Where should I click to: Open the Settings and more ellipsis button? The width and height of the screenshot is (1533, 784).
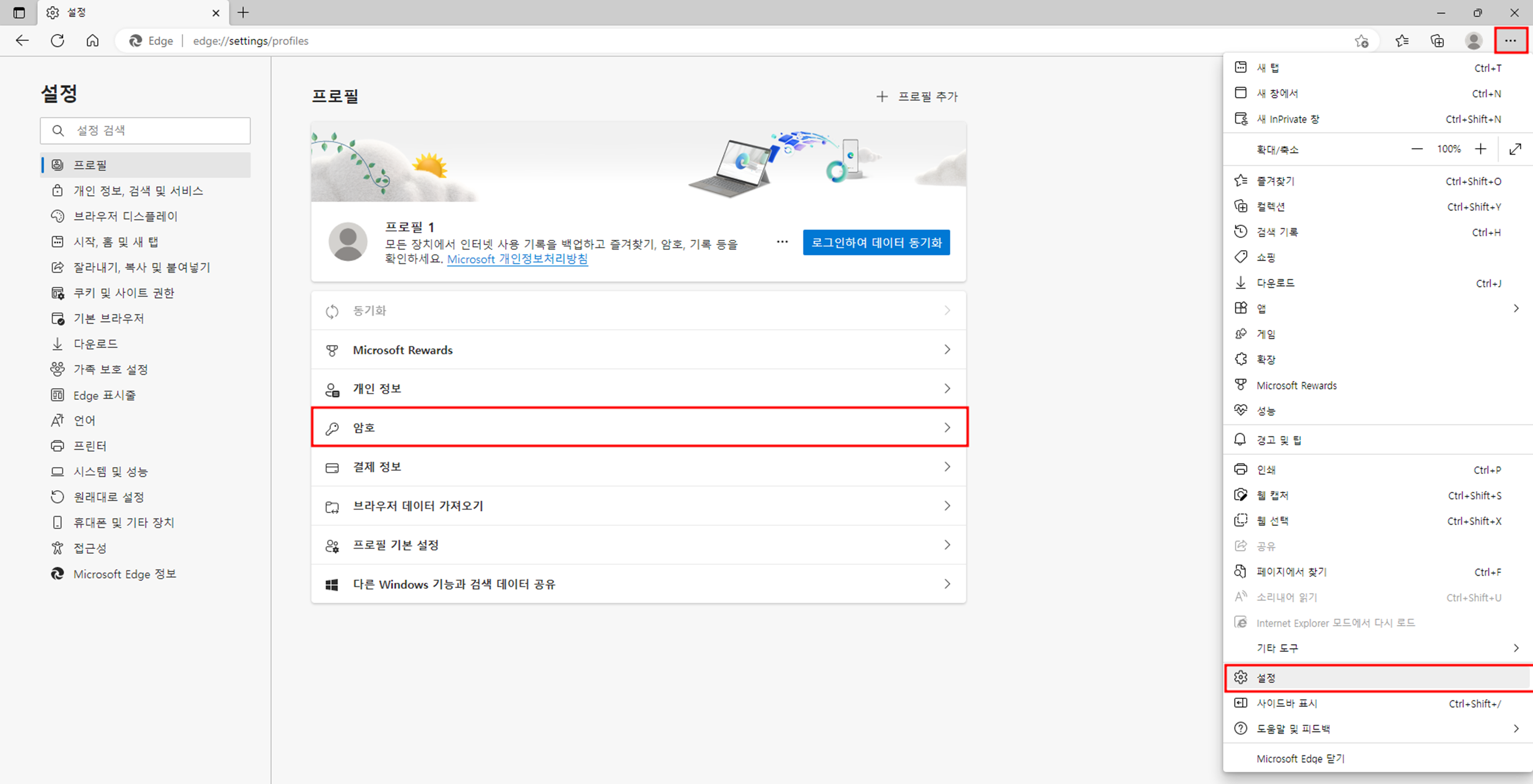1510,40
